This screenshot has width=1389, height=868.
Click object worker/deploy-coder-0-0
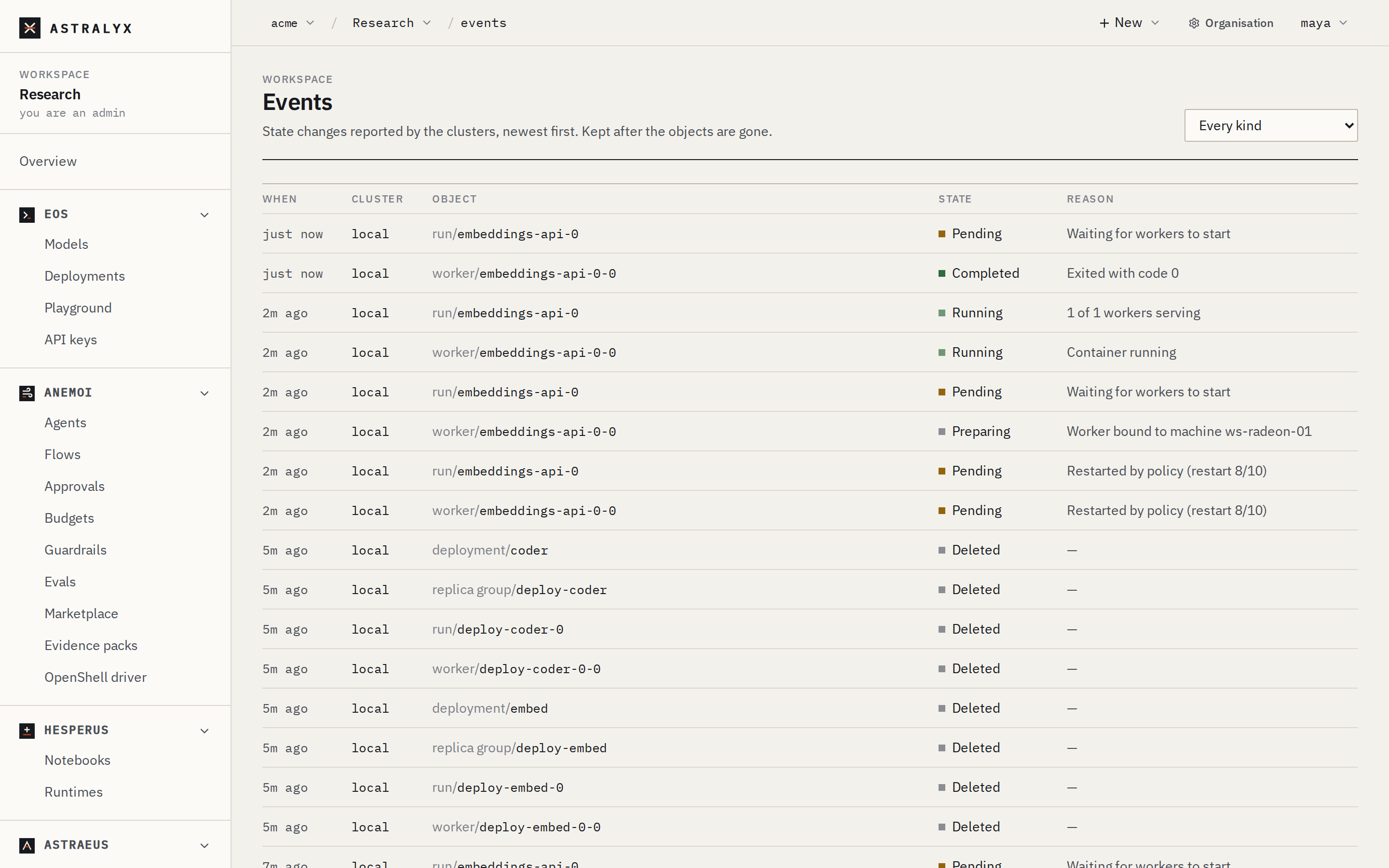[517, 669]
